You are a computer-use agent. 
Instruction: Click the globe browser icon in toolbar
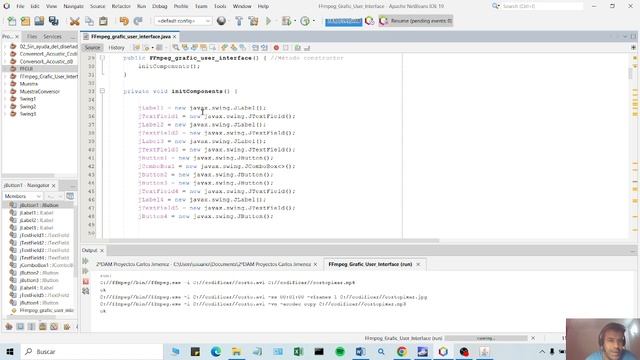(221, 21)
